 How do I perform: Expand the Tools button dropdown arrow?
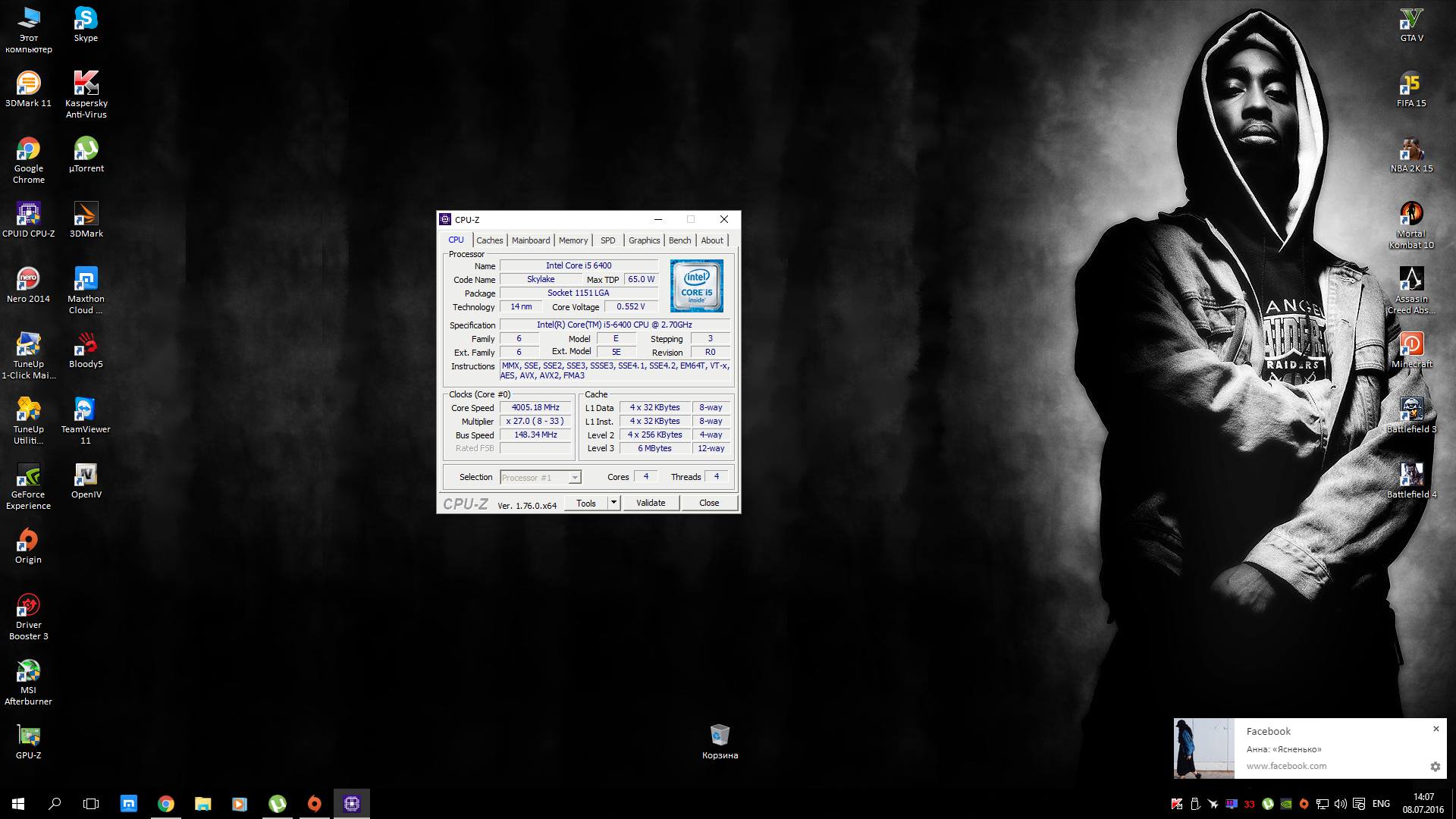click(x=613, y=503)
